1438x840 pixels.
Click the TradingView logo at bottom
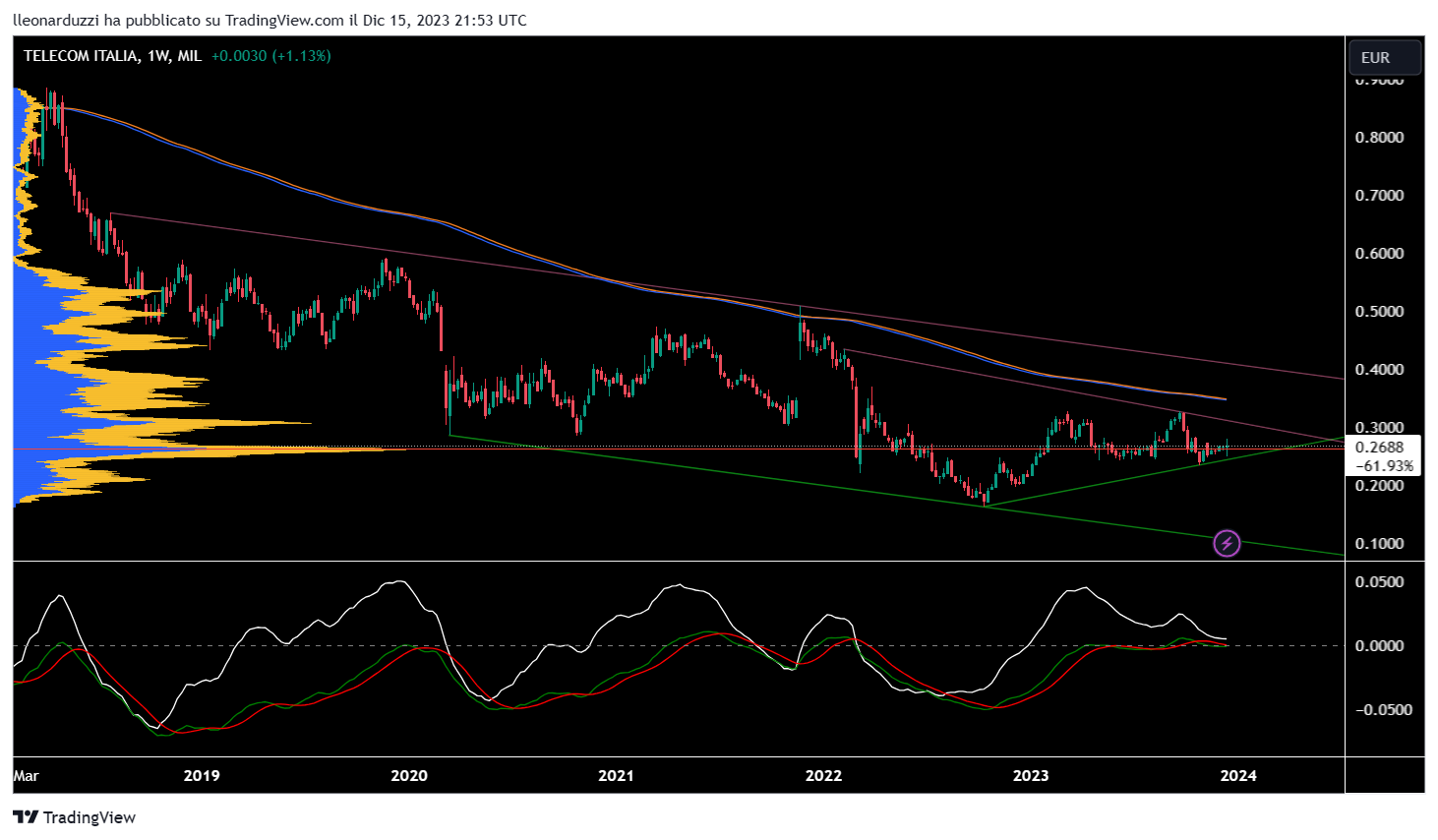tap(75, 817)
